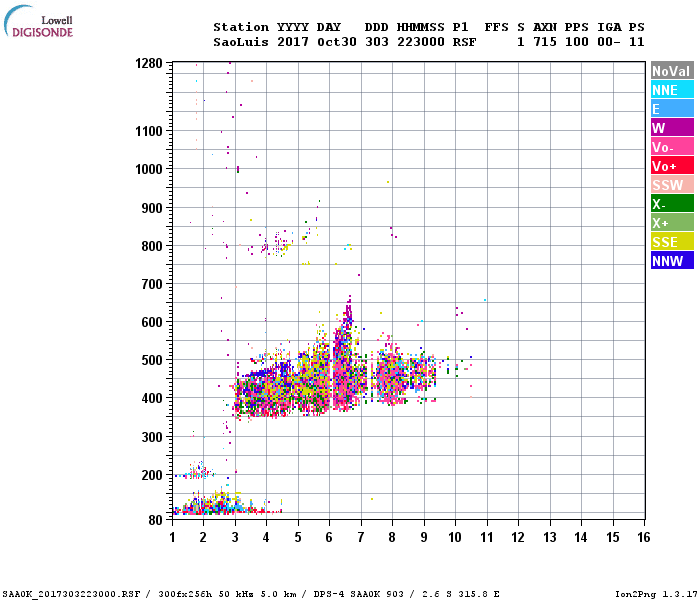Screen dimensions: 700x600
Task: Click the 1280 height axis label
Action: tap(149, 63)
